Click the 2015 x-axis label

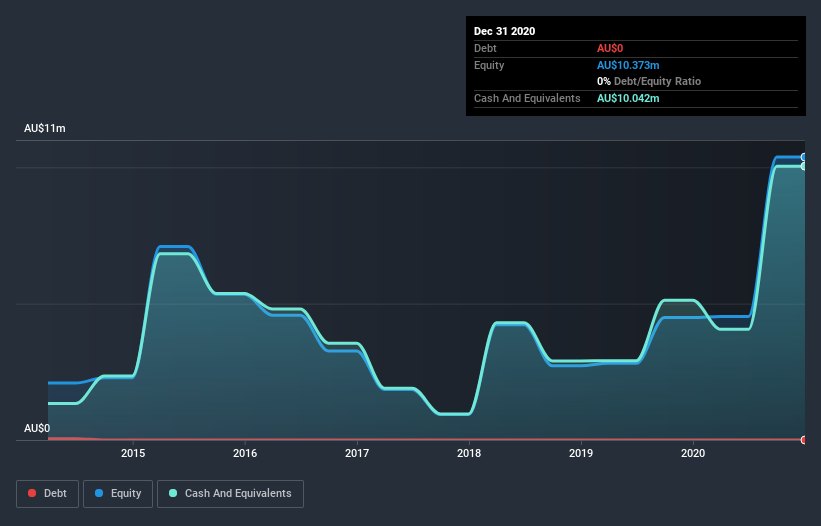coord(133,453)
